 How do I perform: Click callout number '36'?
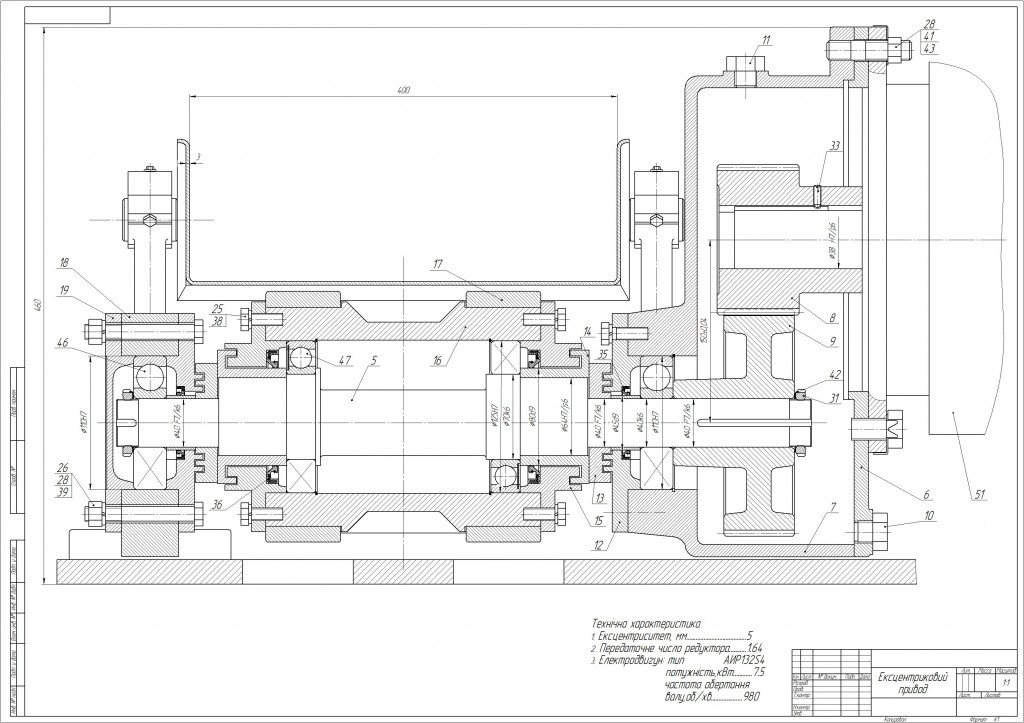[218, 504]
